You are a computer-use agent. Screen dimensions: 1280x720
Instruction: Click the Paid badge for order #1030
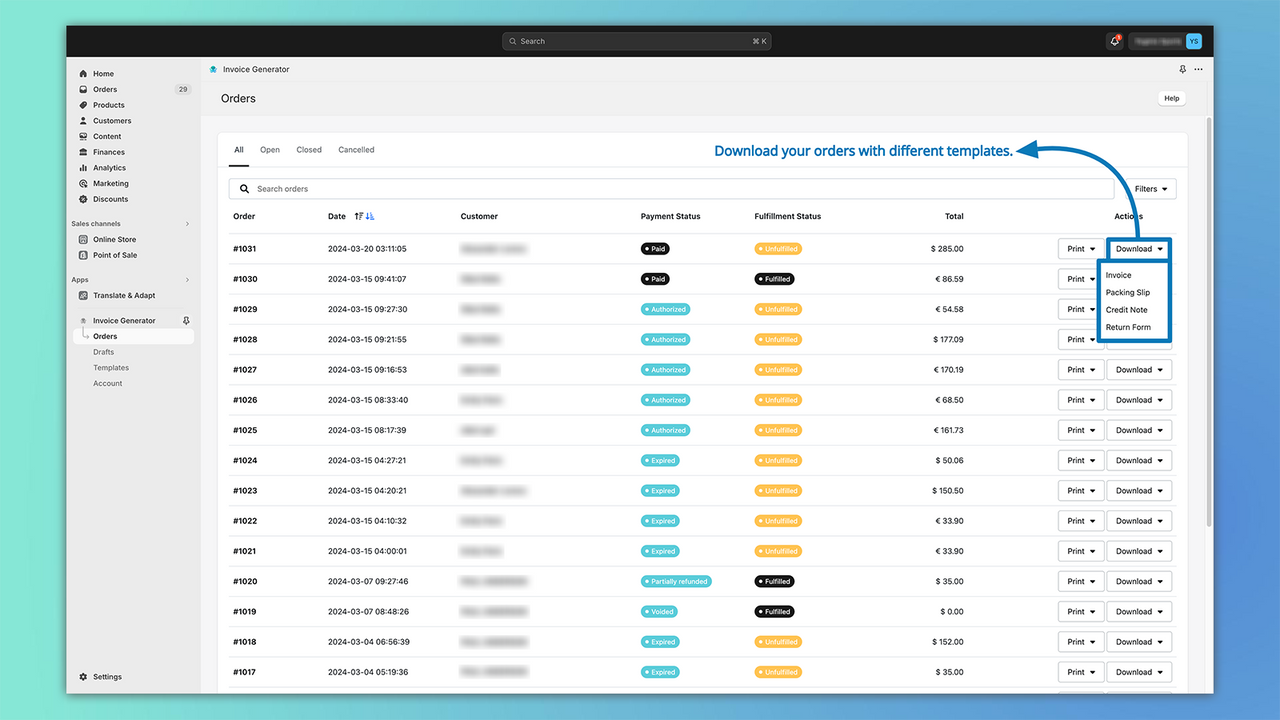click(x=655, y=279)
